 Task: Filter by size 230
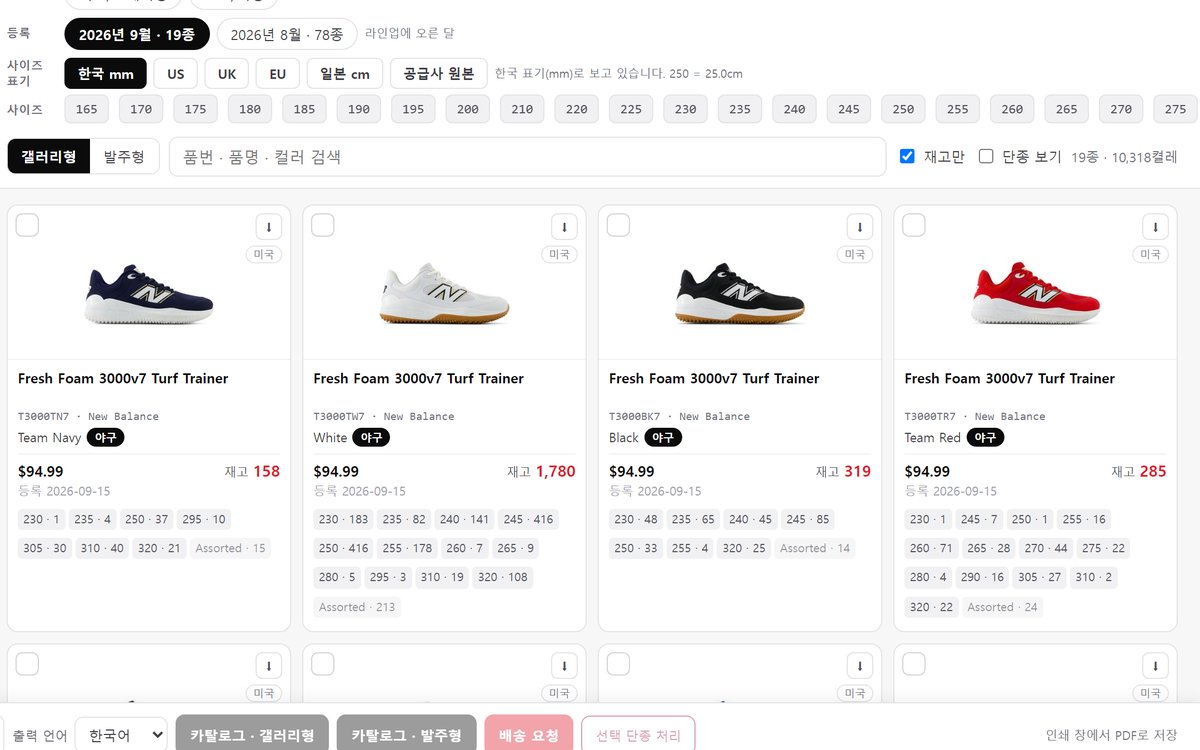686,109
